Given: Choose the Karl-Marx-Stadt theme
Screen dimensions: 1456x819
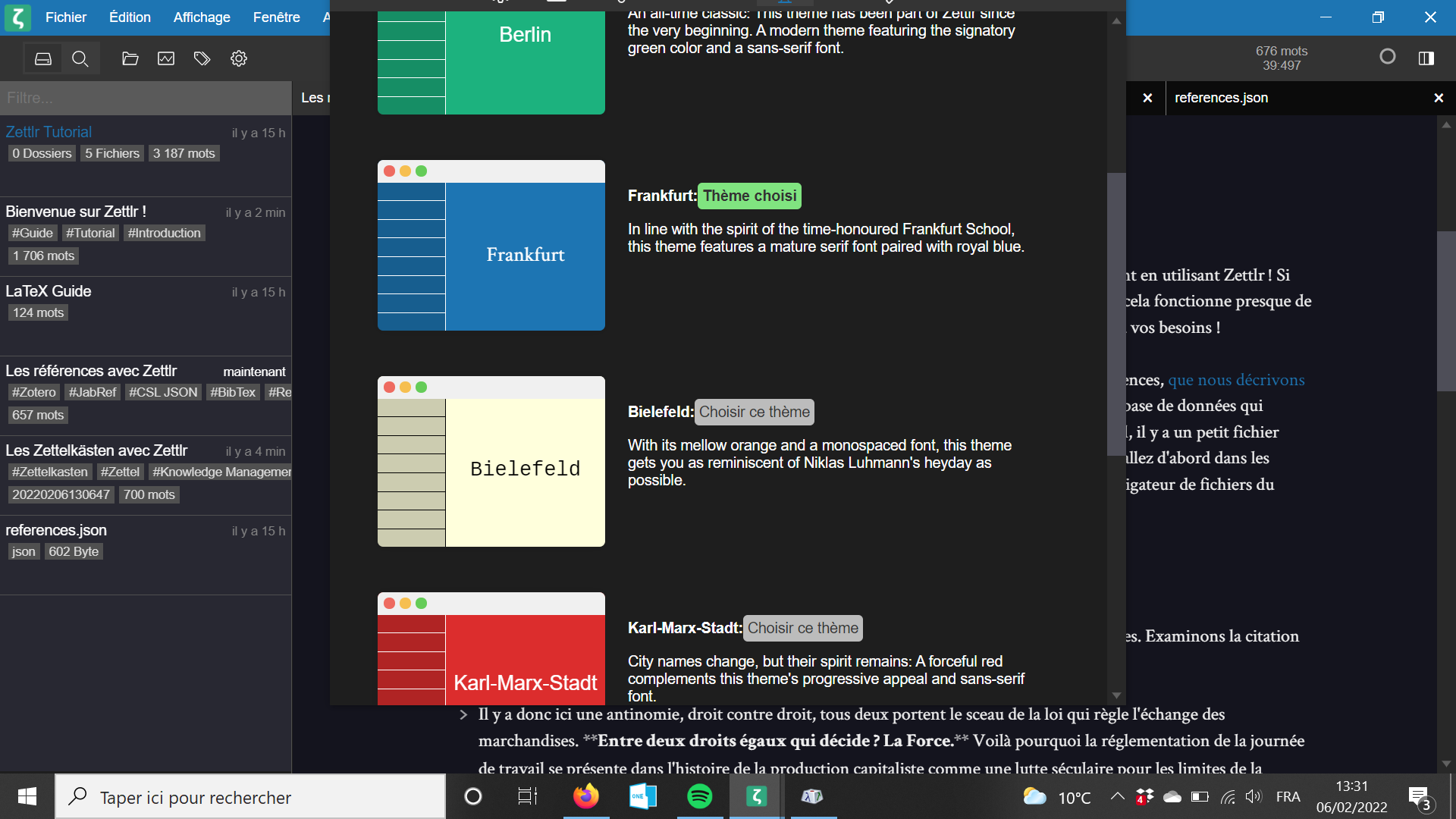Looking at the screenshot, I should pyautogui.click(x=802, y=628).
